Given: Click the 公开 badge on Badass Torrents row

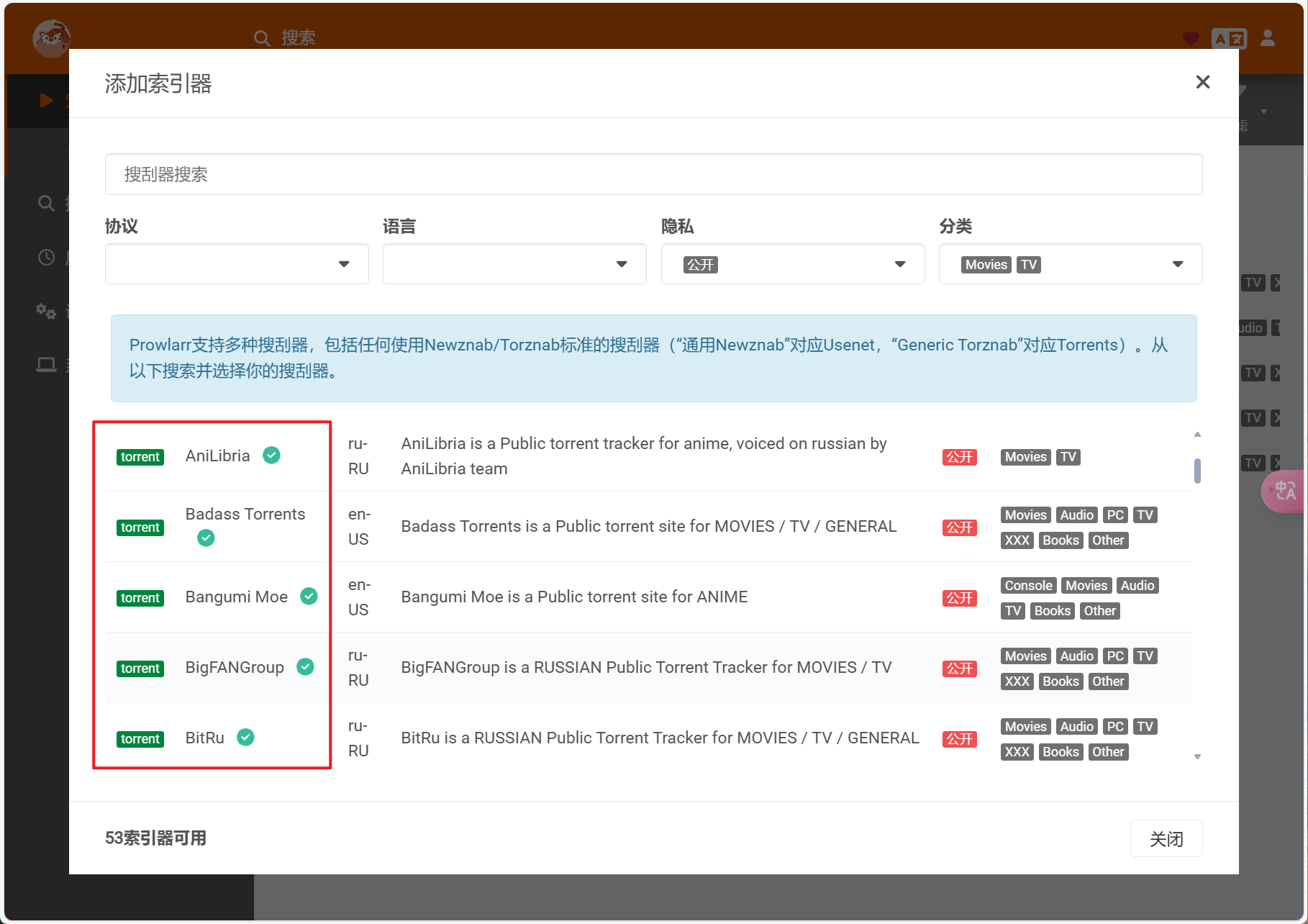Looking at the screenshot, I should [x=959, y=527].
